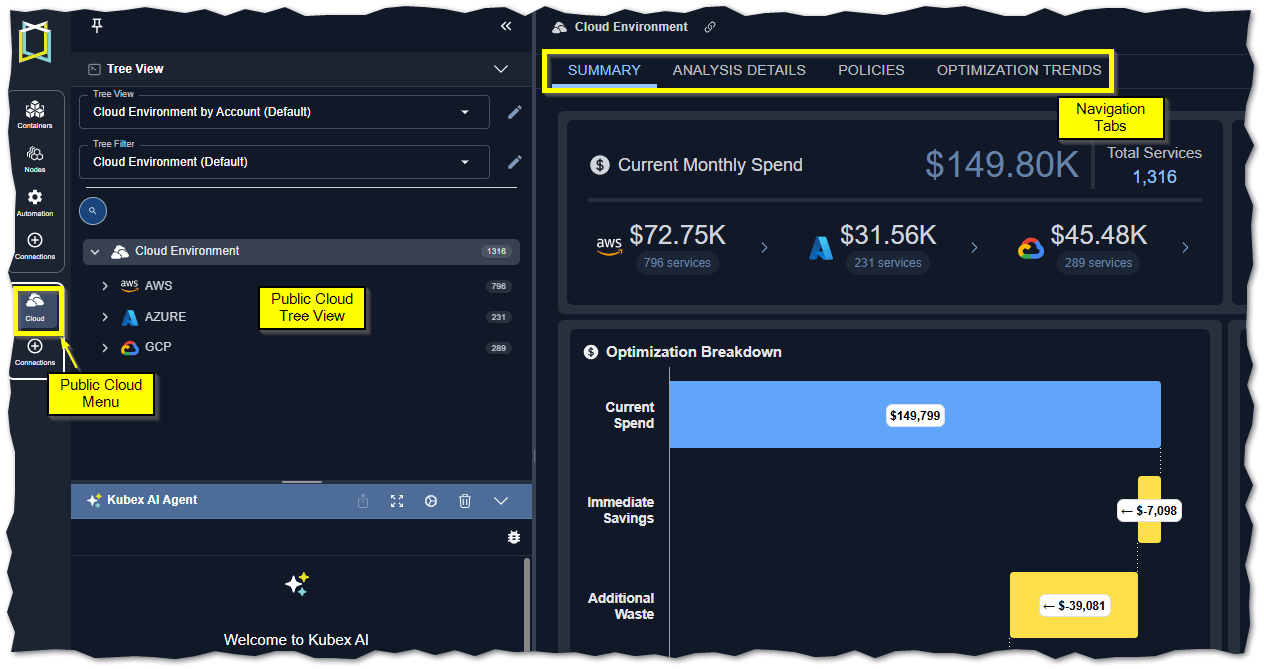This screenshot has height=669, width=1264.
Task: Open the Automation gear menu
Action: click(35, 203)
